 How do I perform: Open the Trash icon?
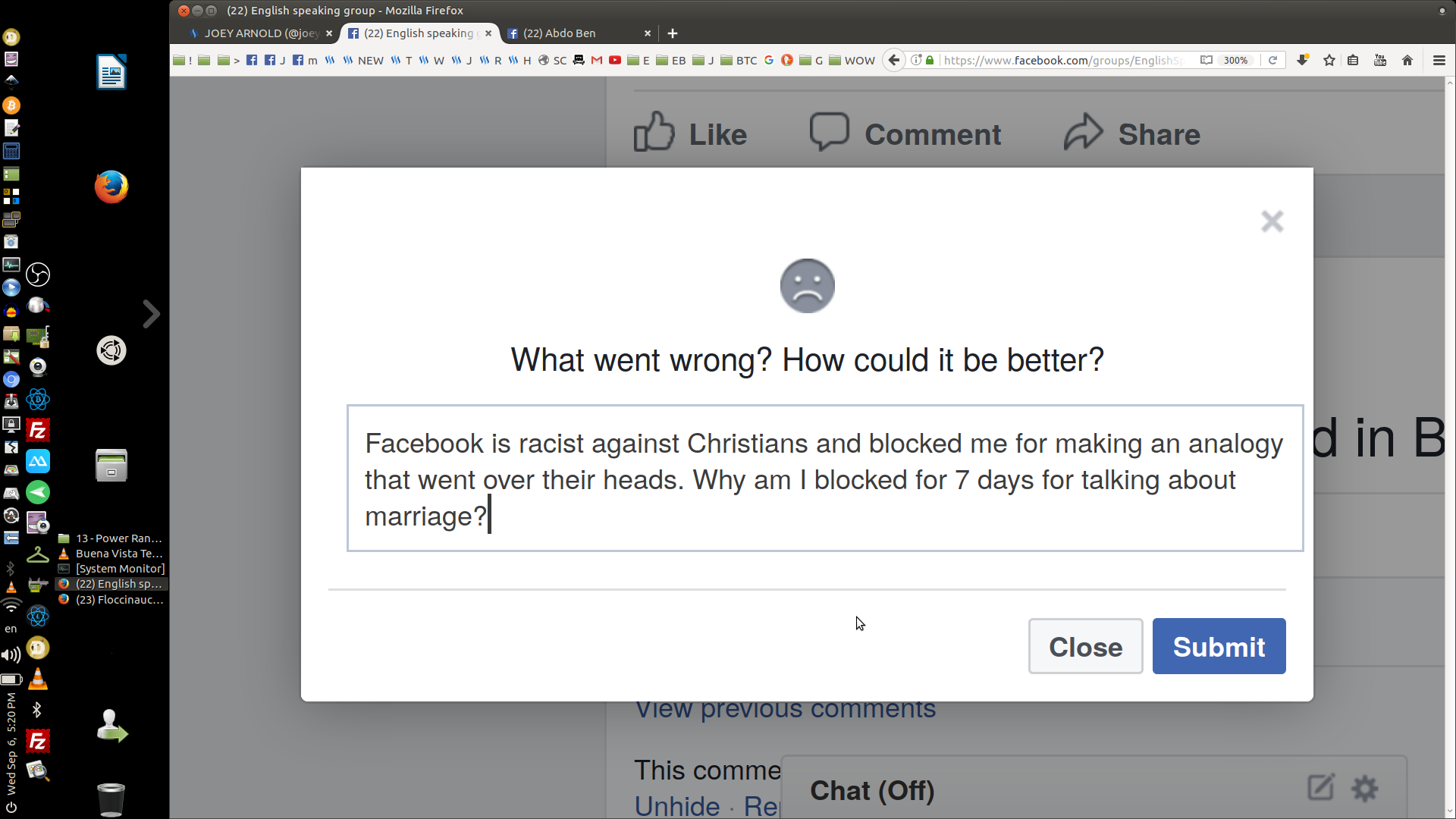[x=111, y=799]
